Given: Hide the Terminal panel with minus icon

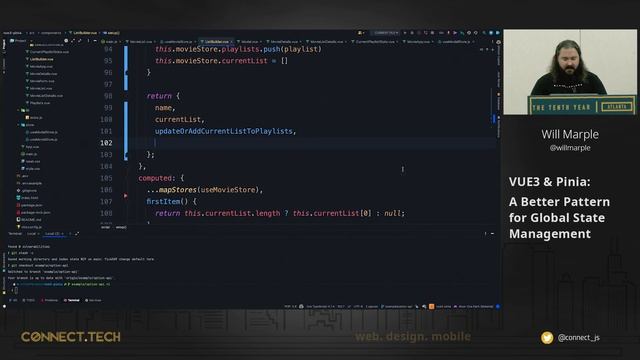Looking at the screenshot, I should point(492,234).
